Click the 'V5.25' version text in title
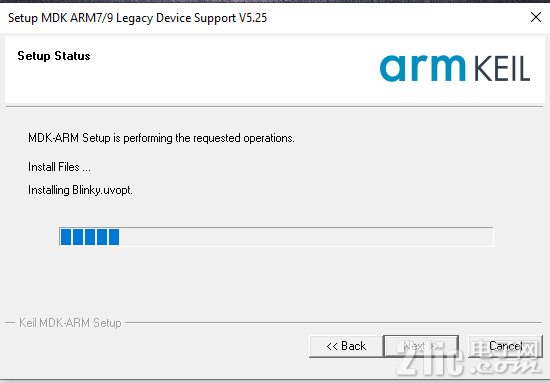 253,18
